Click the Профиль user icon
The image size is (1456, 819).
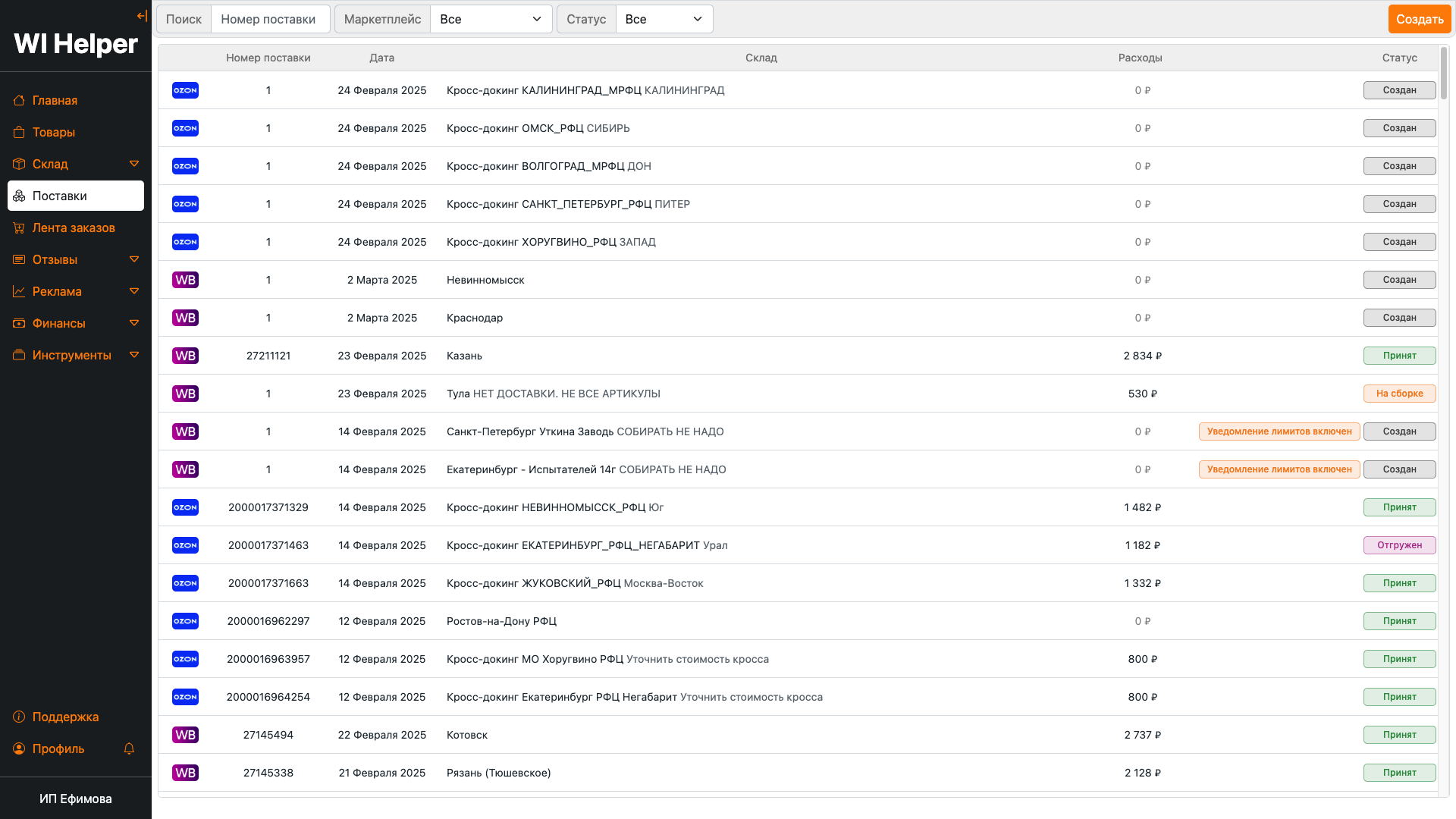[19, 748]
